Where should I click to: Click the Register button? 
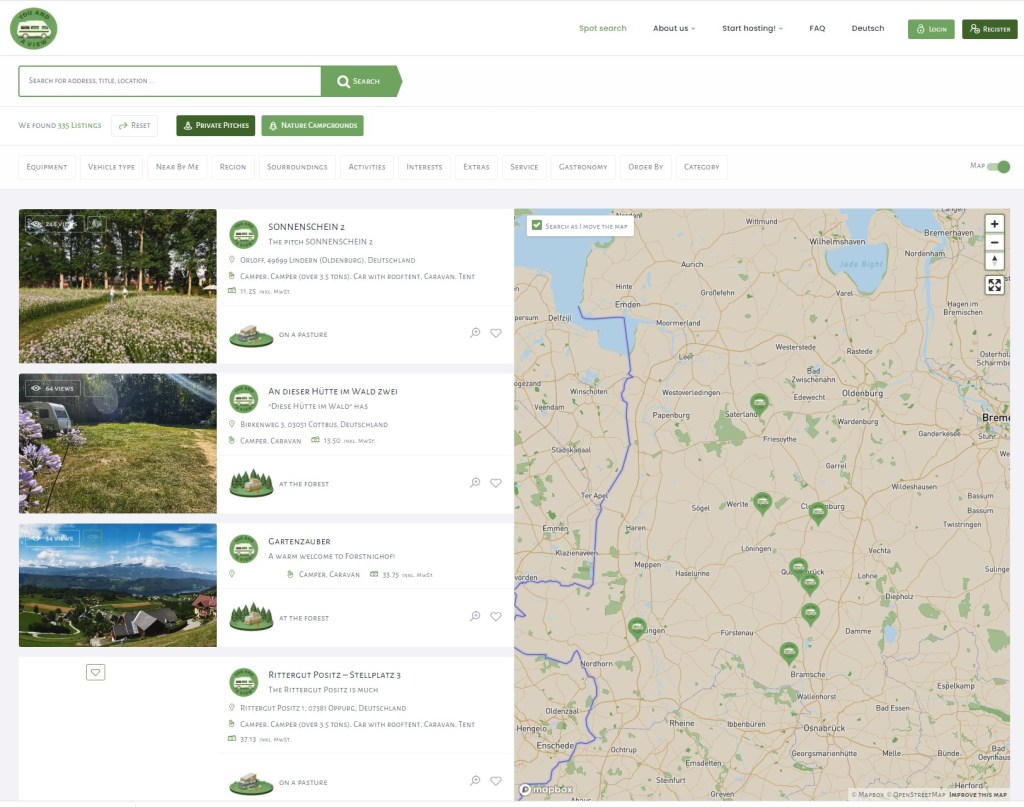(x=989, y=29)
